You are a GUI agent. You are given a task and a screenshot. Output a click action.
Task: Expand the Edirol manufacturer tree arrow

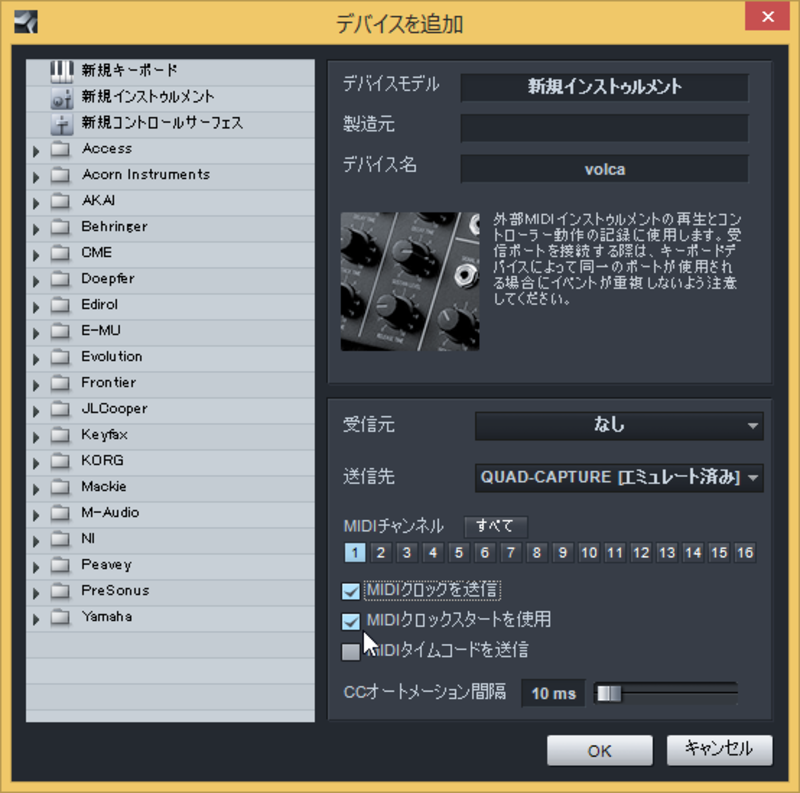pyautogui.click(x=36, y=308)
